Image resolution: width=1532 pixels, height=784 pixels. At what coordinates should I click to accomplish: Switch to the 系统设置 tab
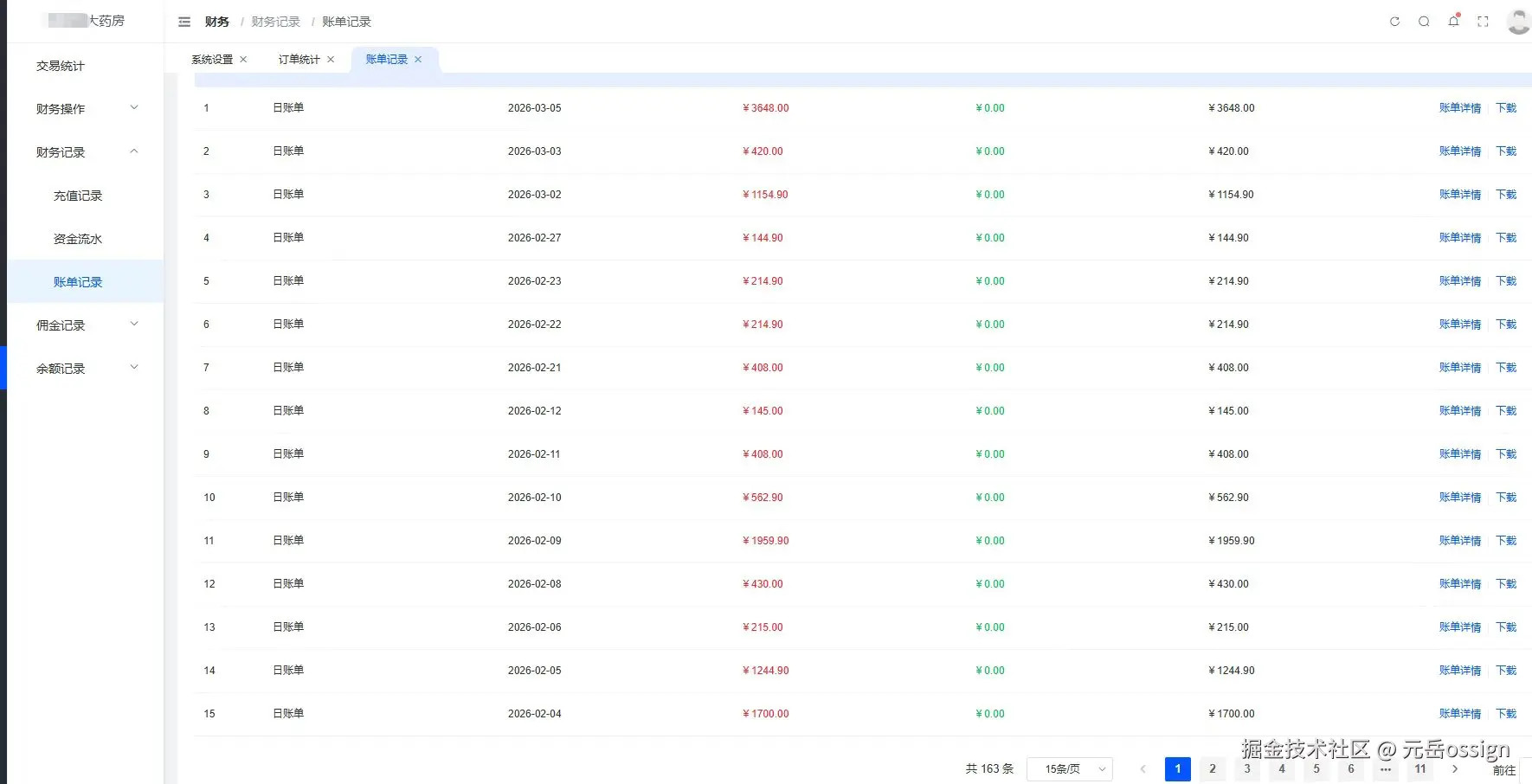click(x=212, y=60)
